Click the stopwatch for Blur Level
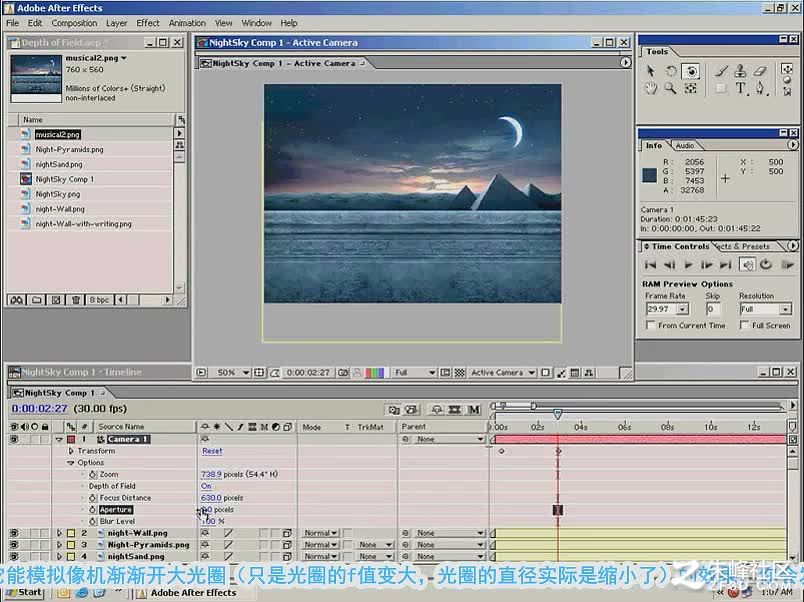804x602 pixels. coord(93,521)
